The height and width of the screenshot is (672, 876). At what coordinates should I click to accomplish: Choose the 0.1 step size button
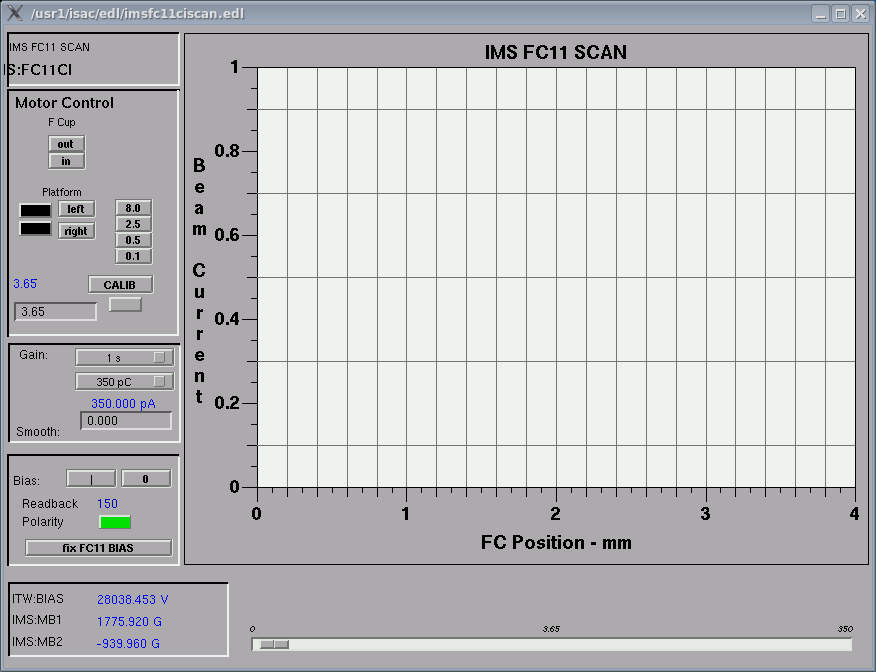[133, 256]
